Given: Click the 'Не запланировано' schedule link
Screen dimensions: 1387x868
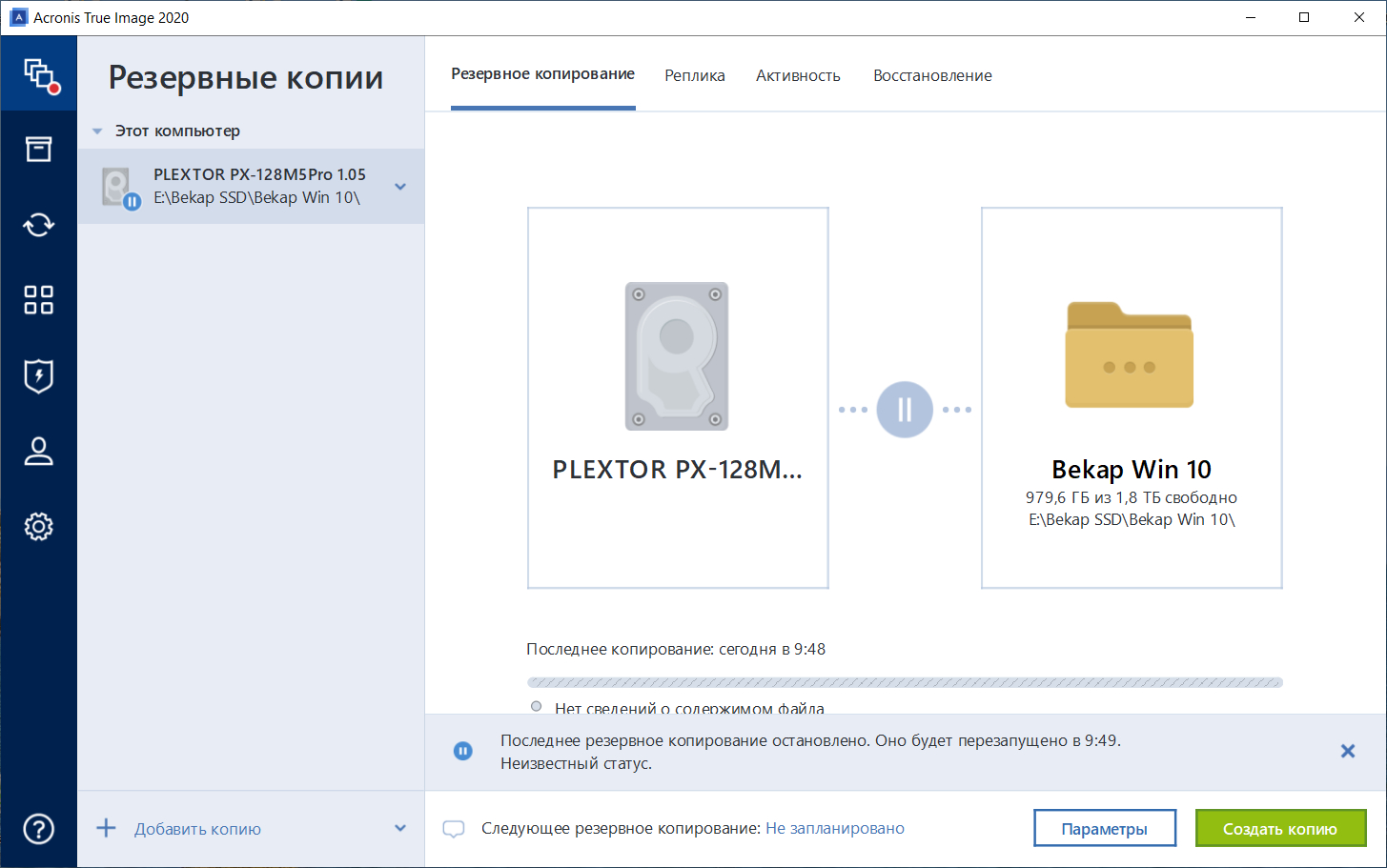Looking at the screenshot, I should pyautogui.click(x=835, y=829).
